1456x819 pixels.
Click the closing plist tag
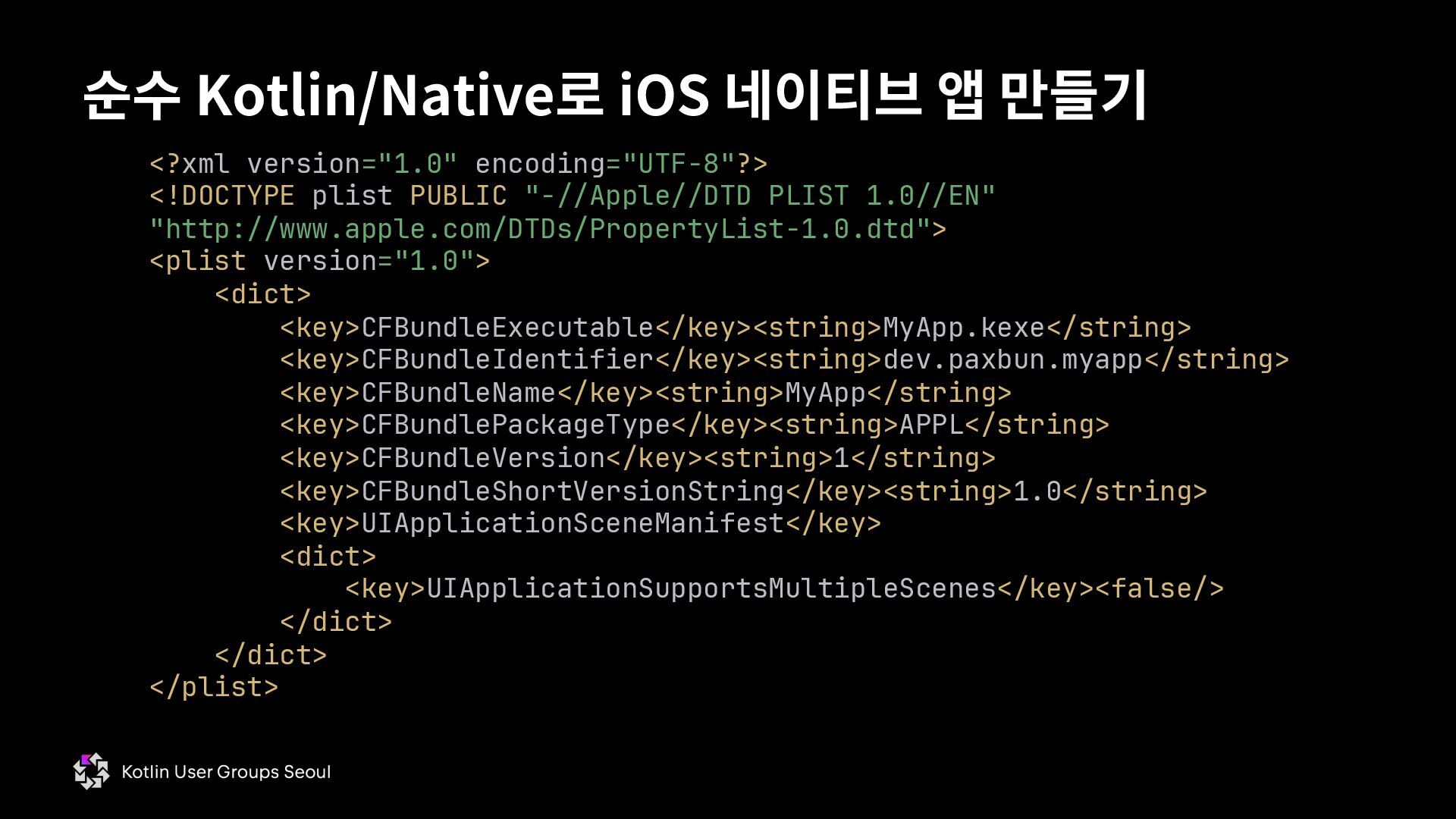pos(214,687)
